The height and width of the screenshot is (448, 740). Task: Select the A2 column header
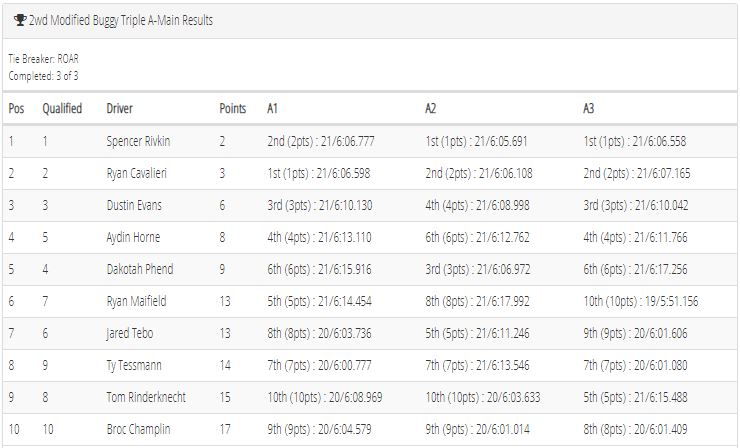point(430,109)
